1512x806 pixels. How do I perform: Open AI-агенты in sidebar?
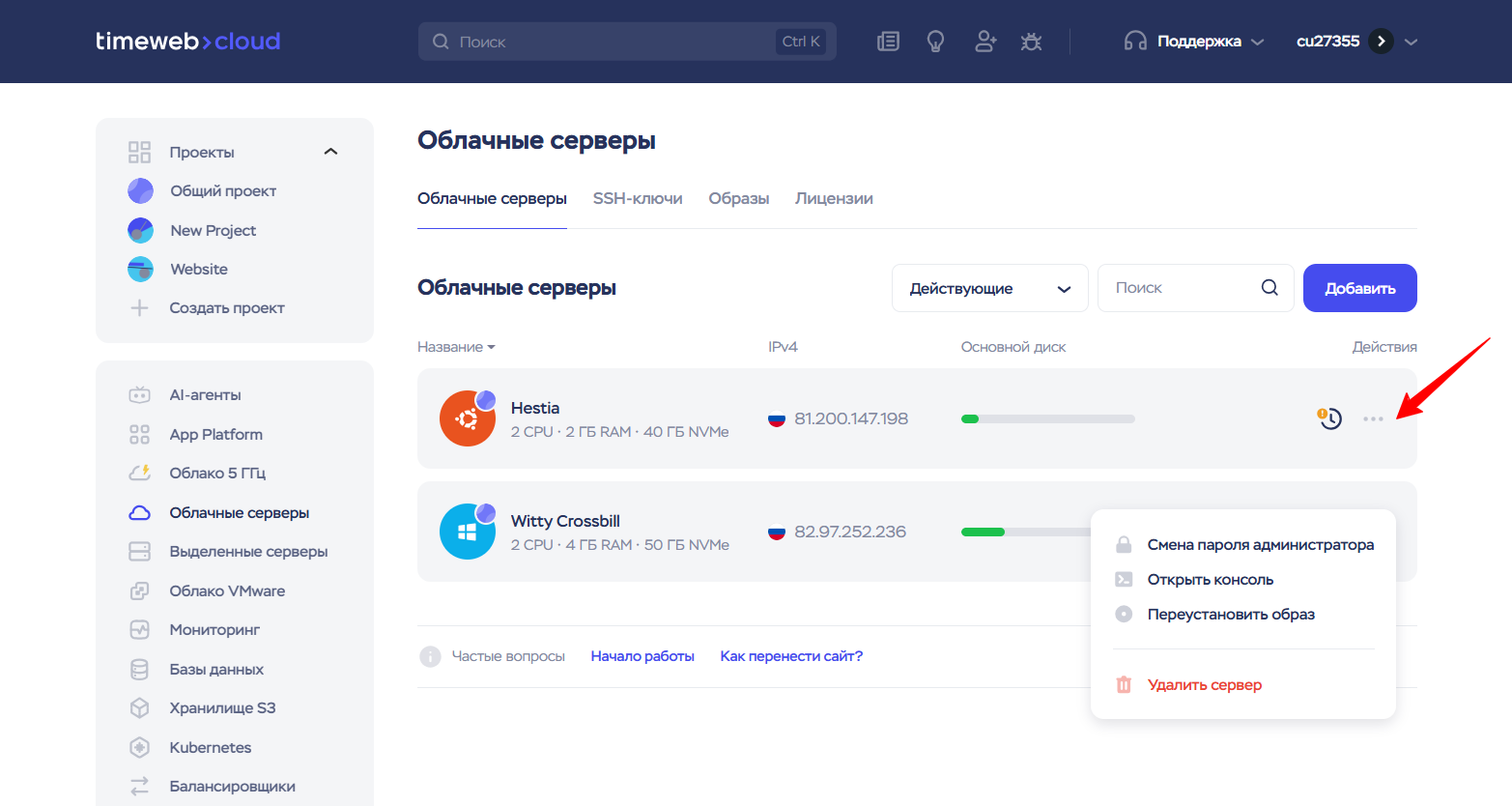coord(205,395)
